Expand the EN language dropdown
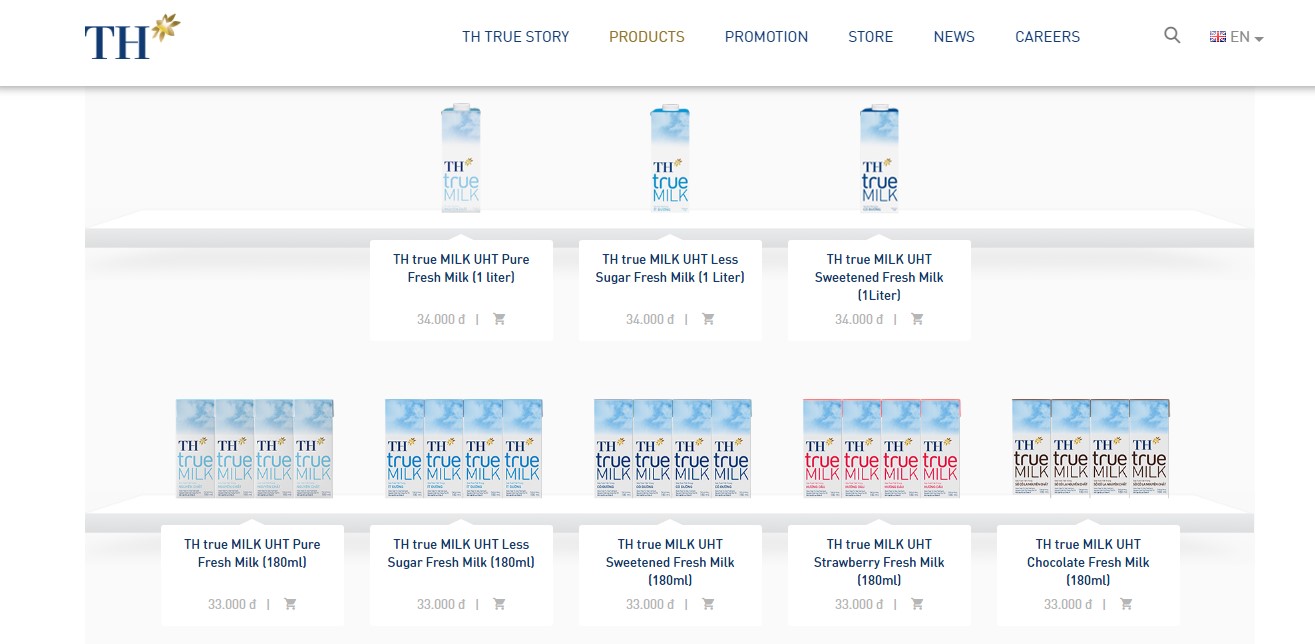This screenshot has height=644, width=1315. 1247,37
